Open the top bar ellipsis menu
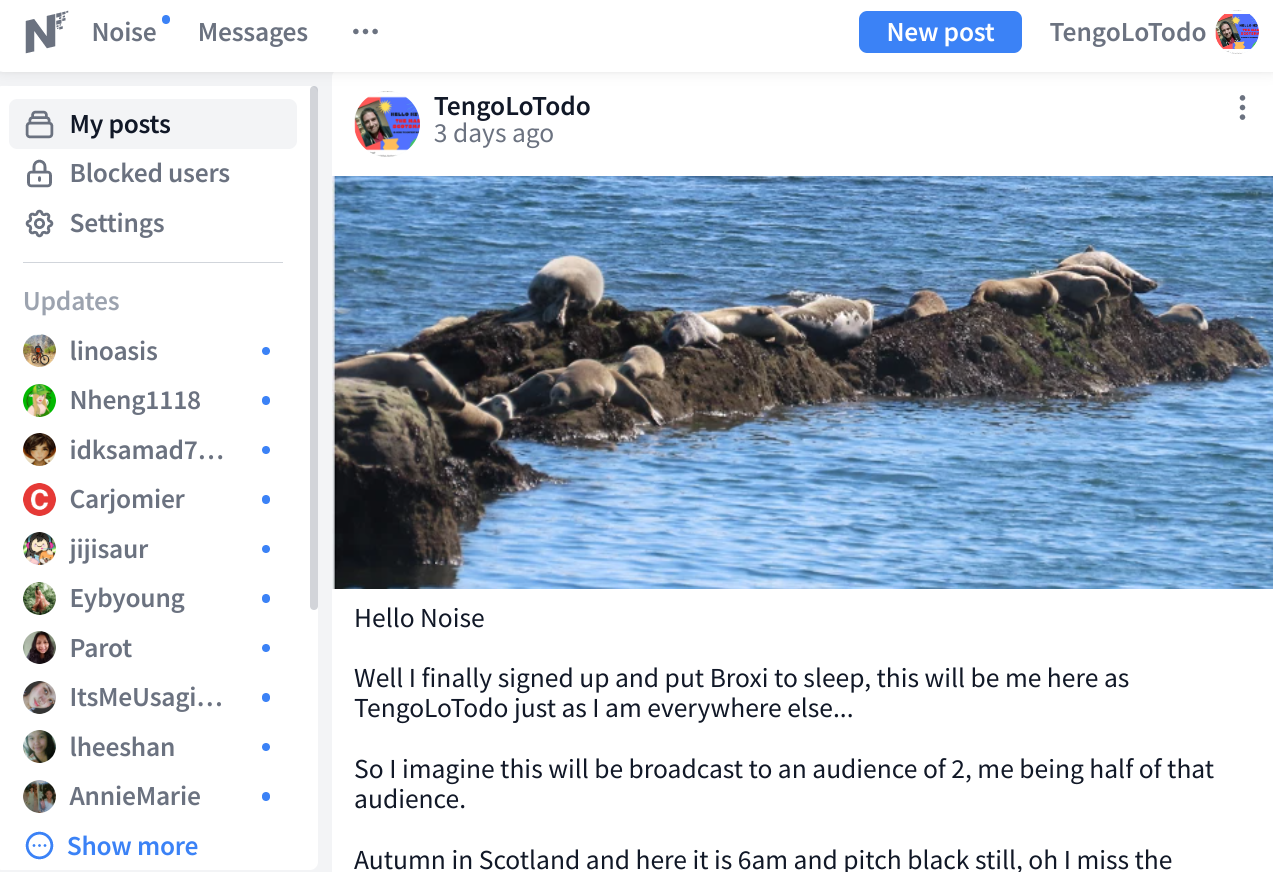This screenshot has height=872, width=1273. tap(365, 32)
